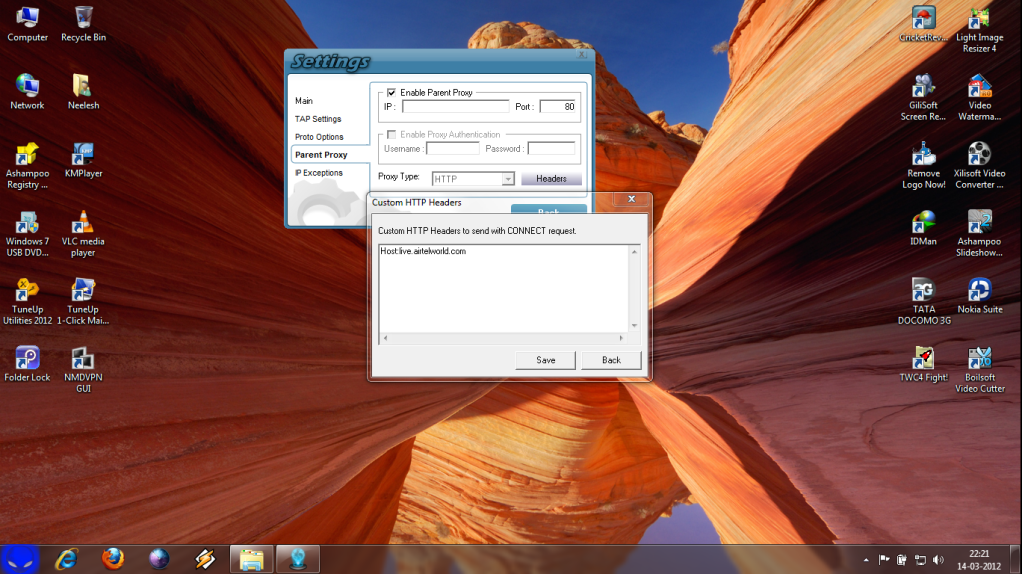Open the Proxy Type dropdown
This screenshot has height=574, width=1022.
508,179
